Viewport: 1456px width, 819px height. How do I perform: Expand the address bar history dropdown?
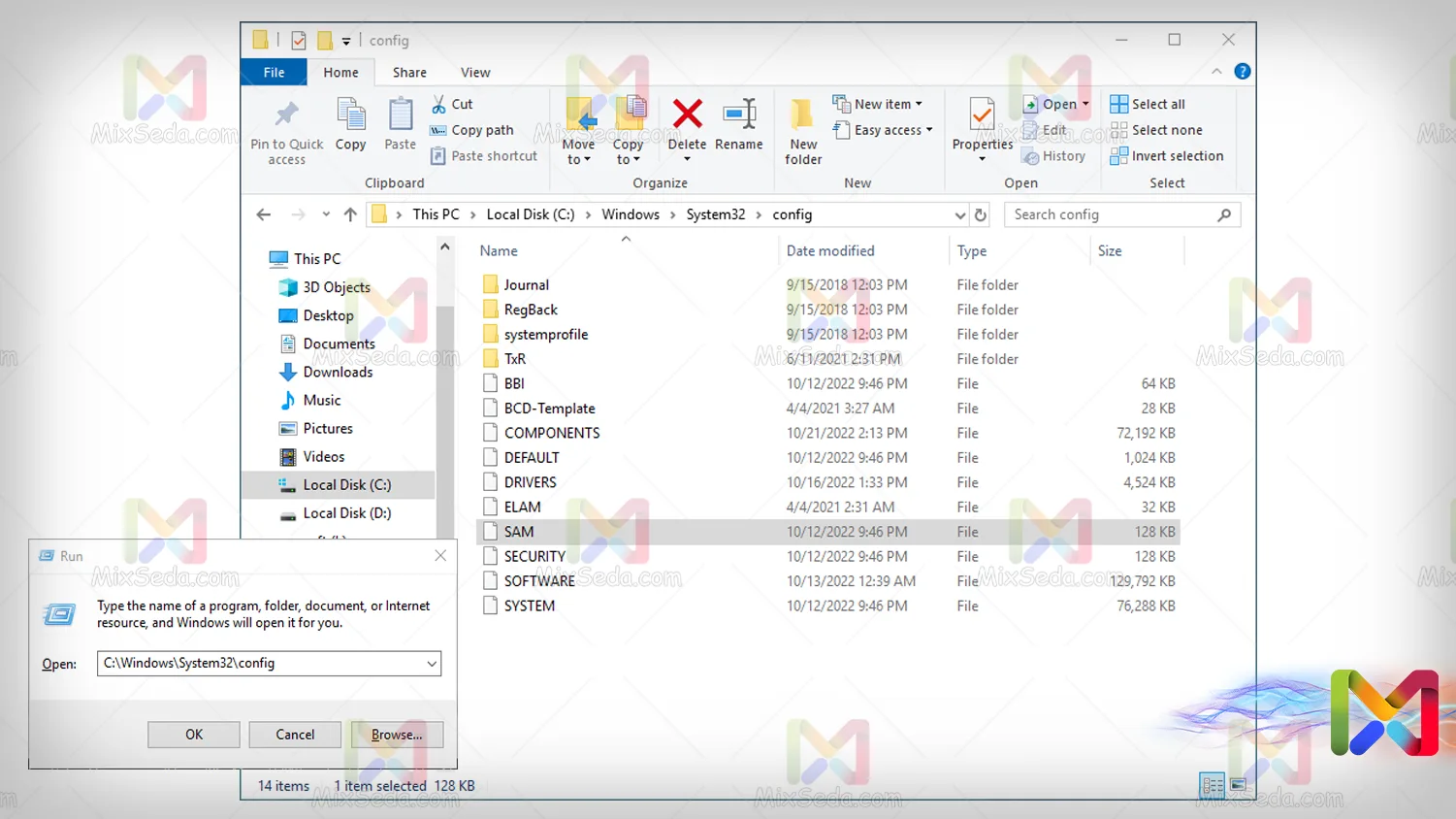tap(959, 214)
